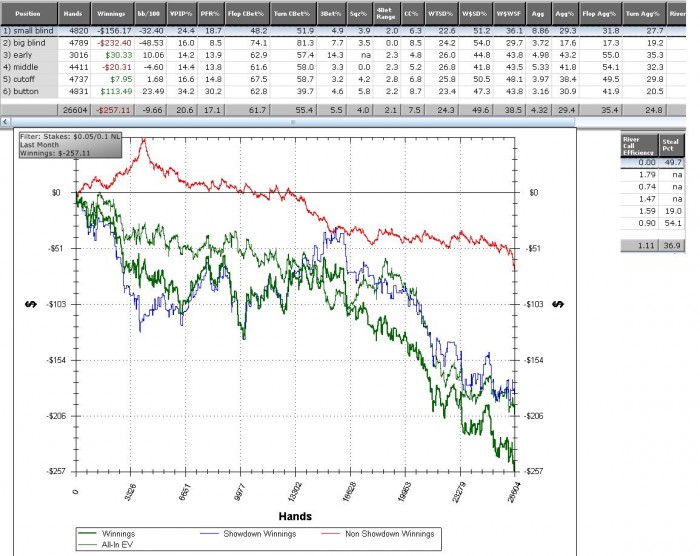Click the cutoff winnings value $7.95
This screenshot has width=700, height=556.
(121, 79)
